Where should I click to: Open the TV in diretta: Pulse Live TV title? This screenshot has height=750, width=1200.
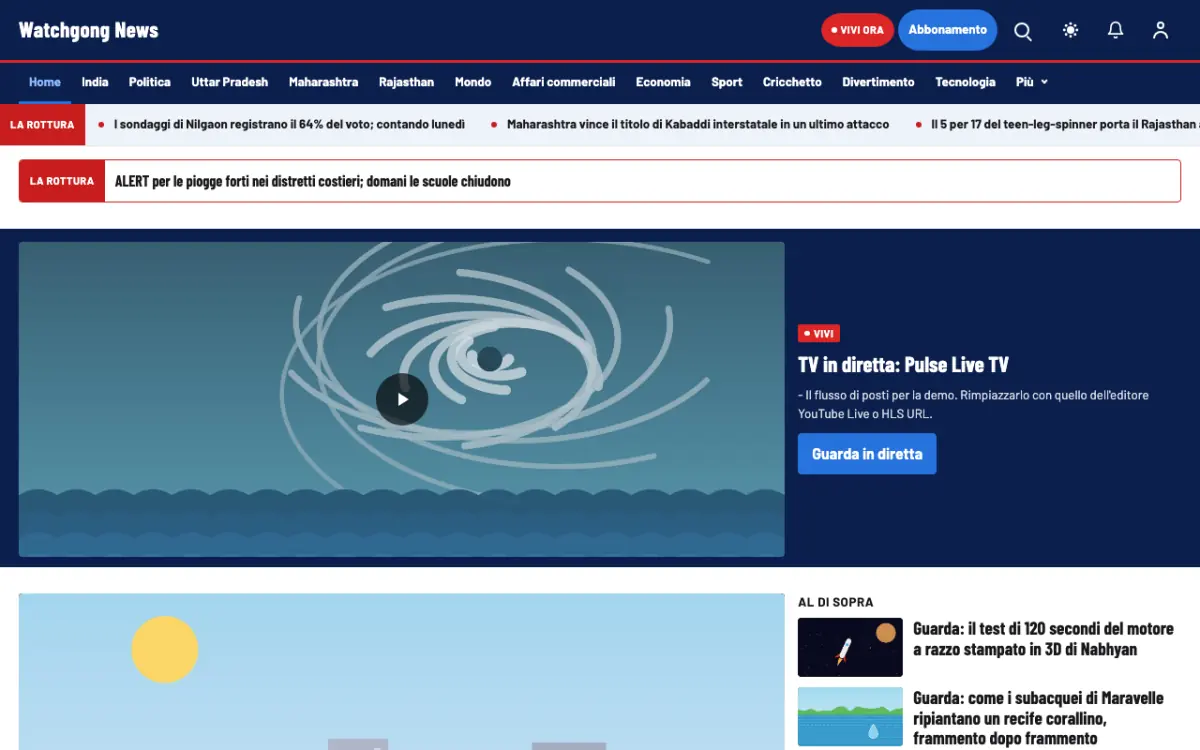[903, 365]
